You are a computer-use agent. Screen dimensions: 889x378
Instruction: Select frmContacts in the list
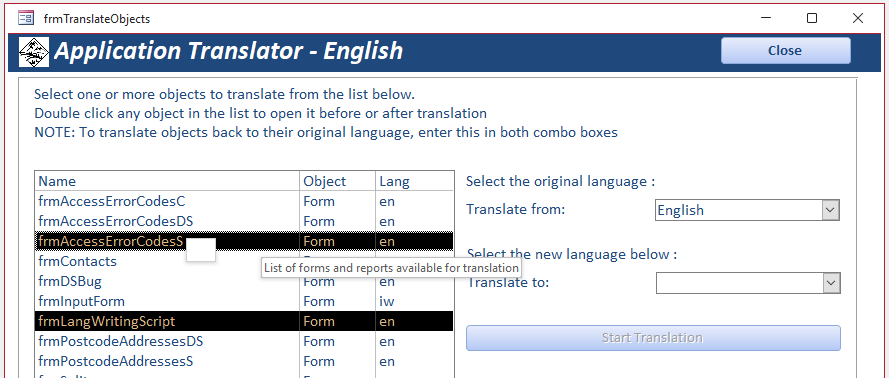click(244, 261)
